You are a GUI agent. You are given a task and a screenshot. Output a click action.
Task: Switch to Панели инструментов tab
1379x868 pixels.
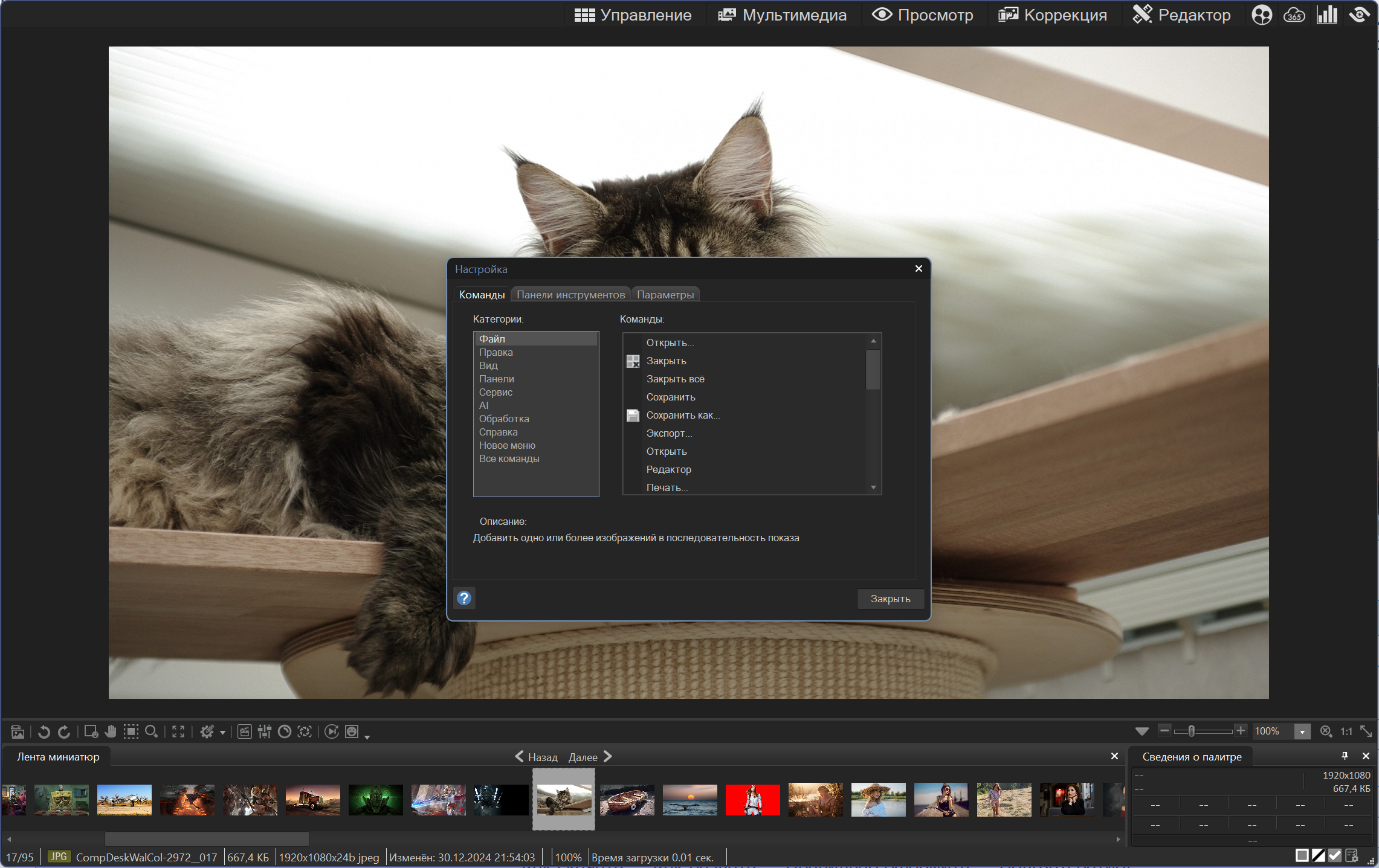pos(570,295)
